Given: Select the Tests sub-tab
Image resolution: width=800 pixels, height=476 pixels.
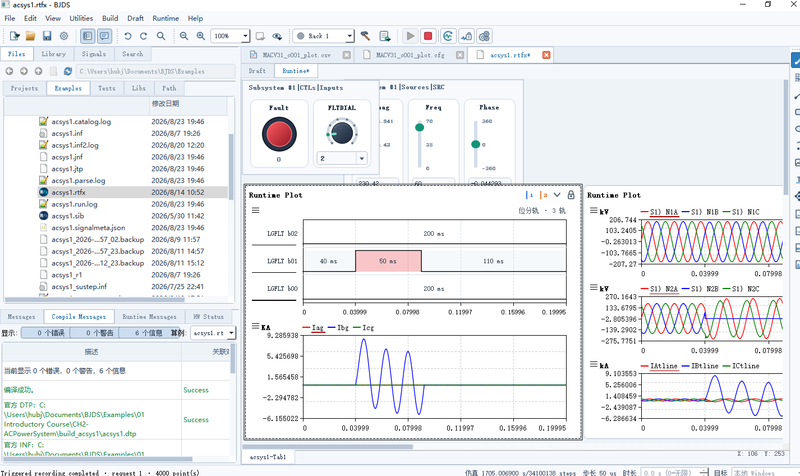Looking at the screenshot, I should click(x=107, y=88).
